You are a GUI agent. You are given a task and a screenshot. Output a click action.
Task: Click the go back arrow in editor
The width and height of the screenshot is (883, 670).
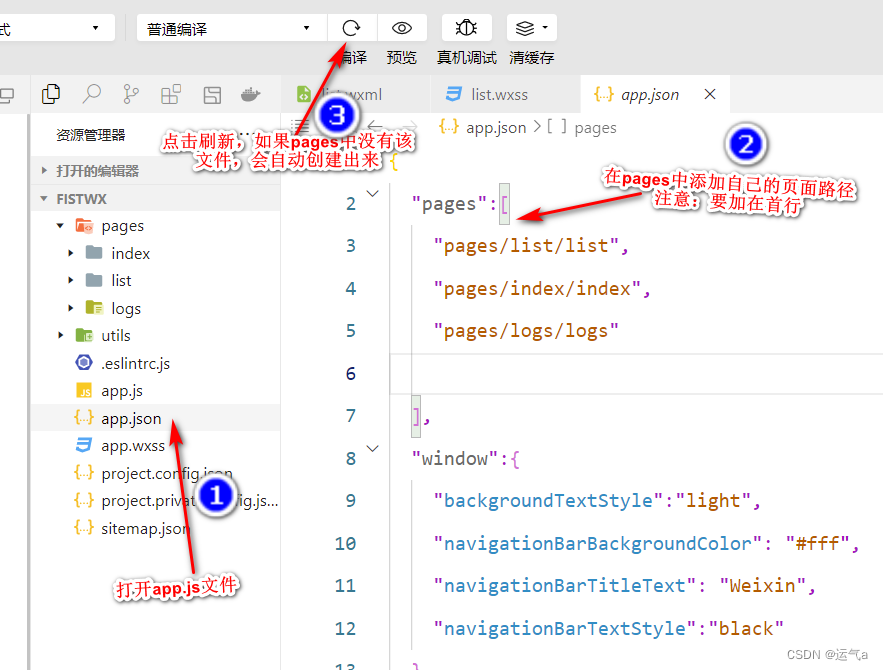(375, 126)
